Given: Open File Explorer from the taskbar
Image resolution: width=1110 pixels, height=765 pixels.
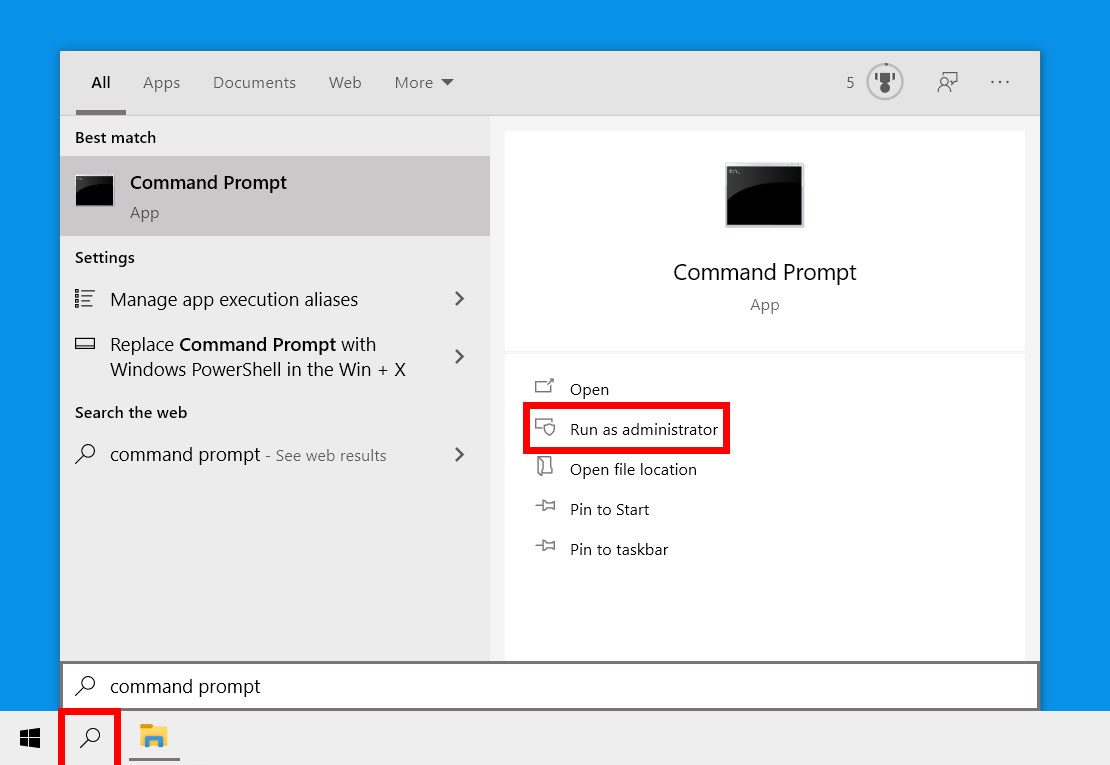Looking at the screenshot, I should [154, 736].
